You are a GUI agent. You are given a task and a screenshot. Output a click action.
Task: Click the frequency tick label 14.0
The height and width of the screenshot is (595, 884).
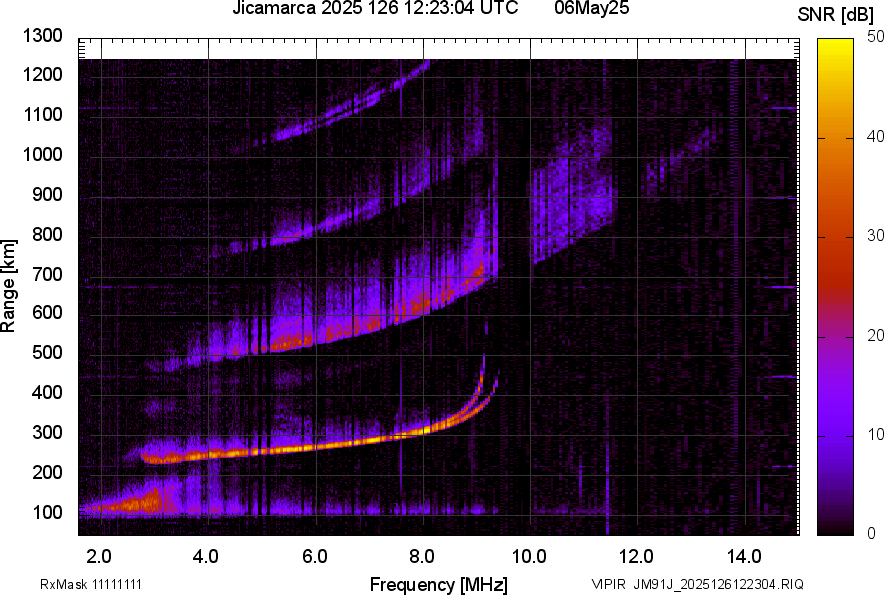click(x=744, y=557)
